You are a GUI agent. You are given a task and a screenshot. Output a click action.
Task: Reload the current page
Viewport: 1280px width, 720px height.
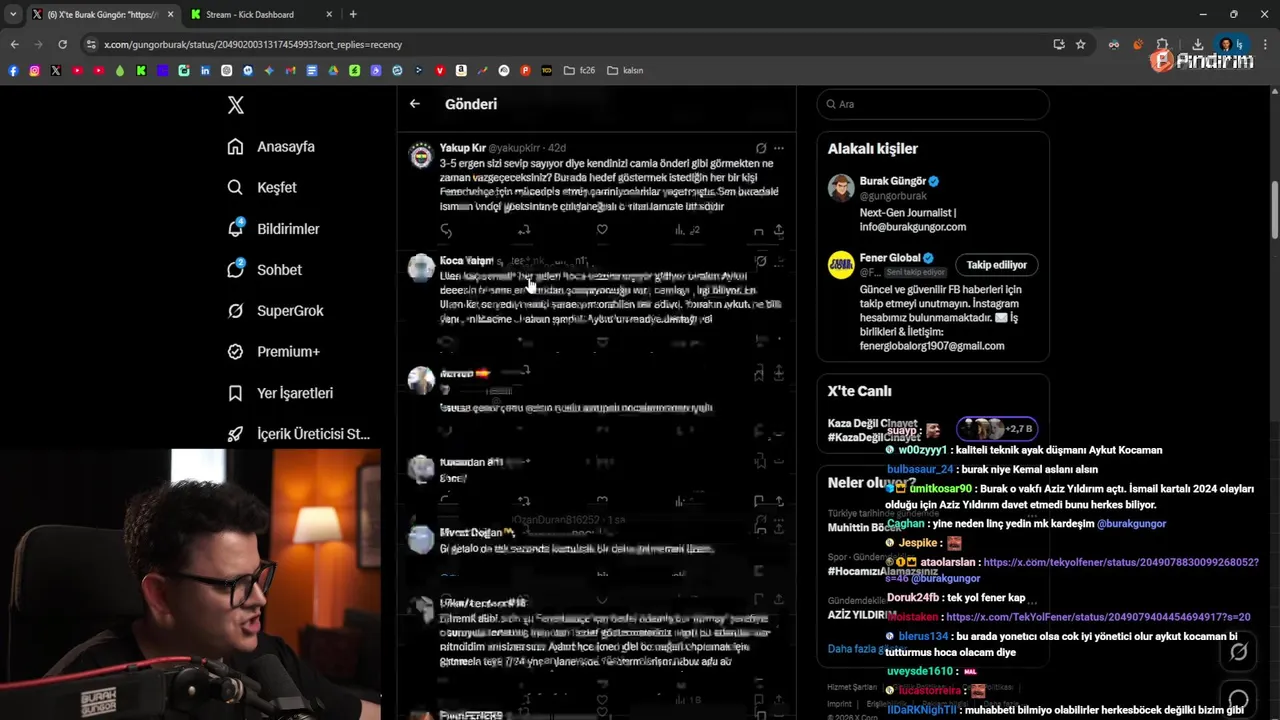62,44
